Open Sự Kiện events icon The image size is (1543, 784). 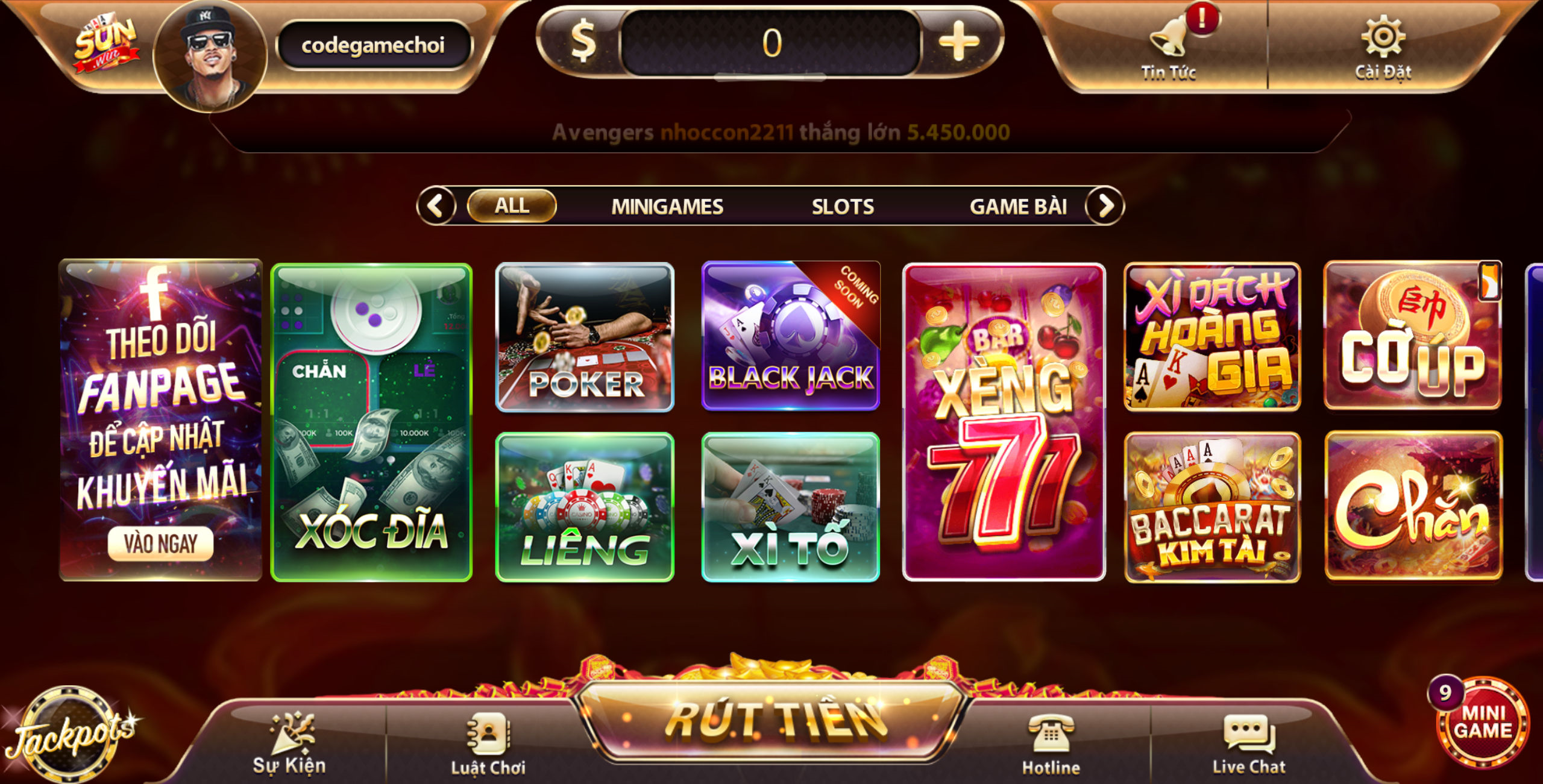[291, 744]
